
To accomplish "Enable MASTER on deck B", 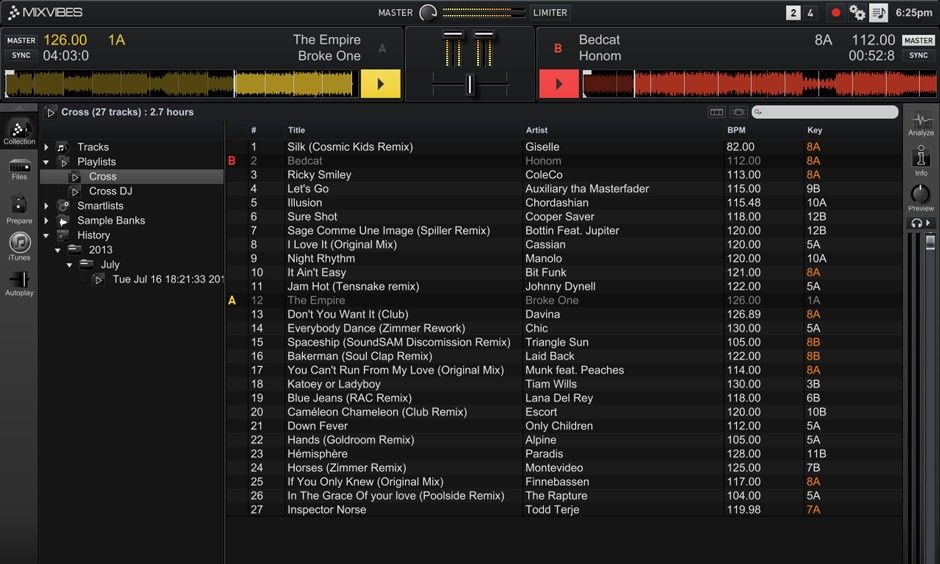I will (919, 41).
